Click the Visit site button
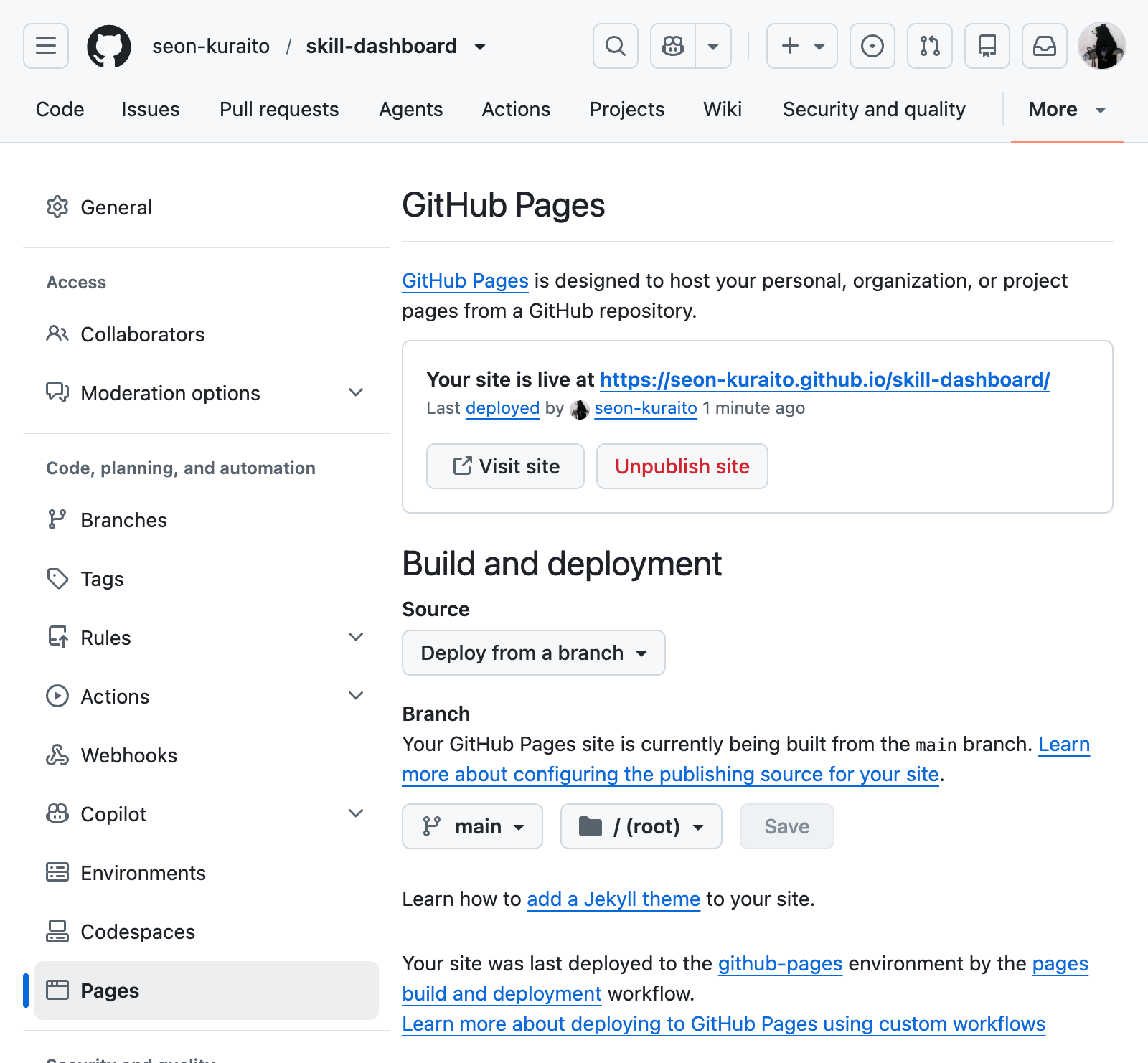1148x1063 pixels. 505,466
